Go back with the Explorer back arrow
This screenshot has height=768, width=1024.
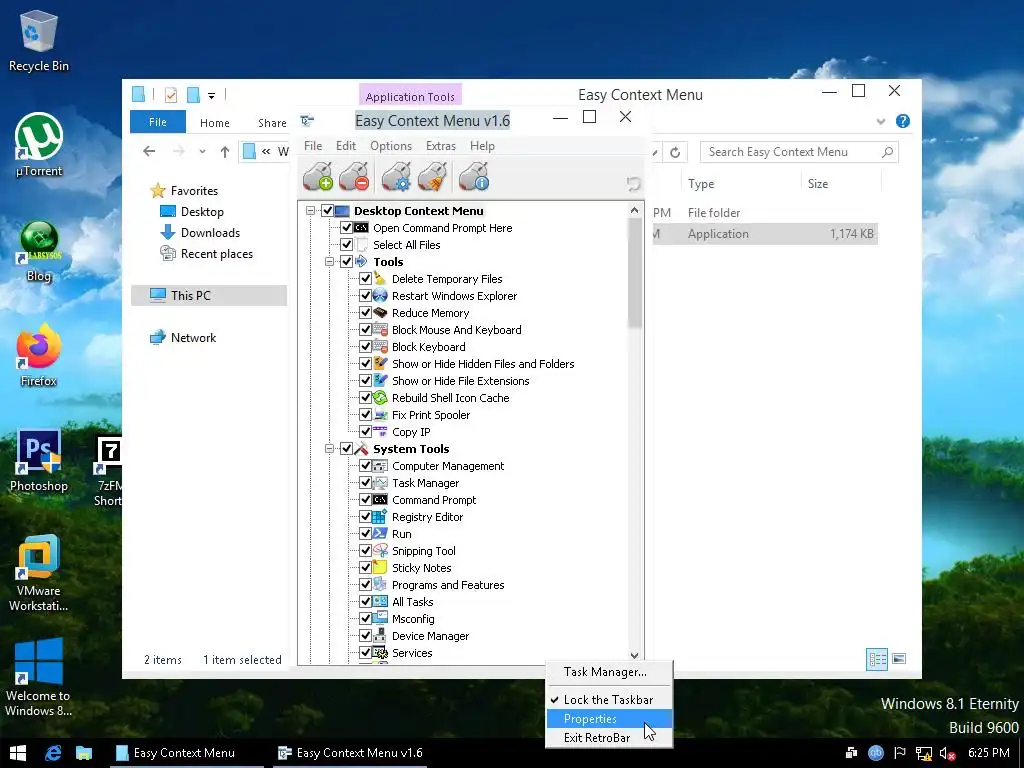150,152
